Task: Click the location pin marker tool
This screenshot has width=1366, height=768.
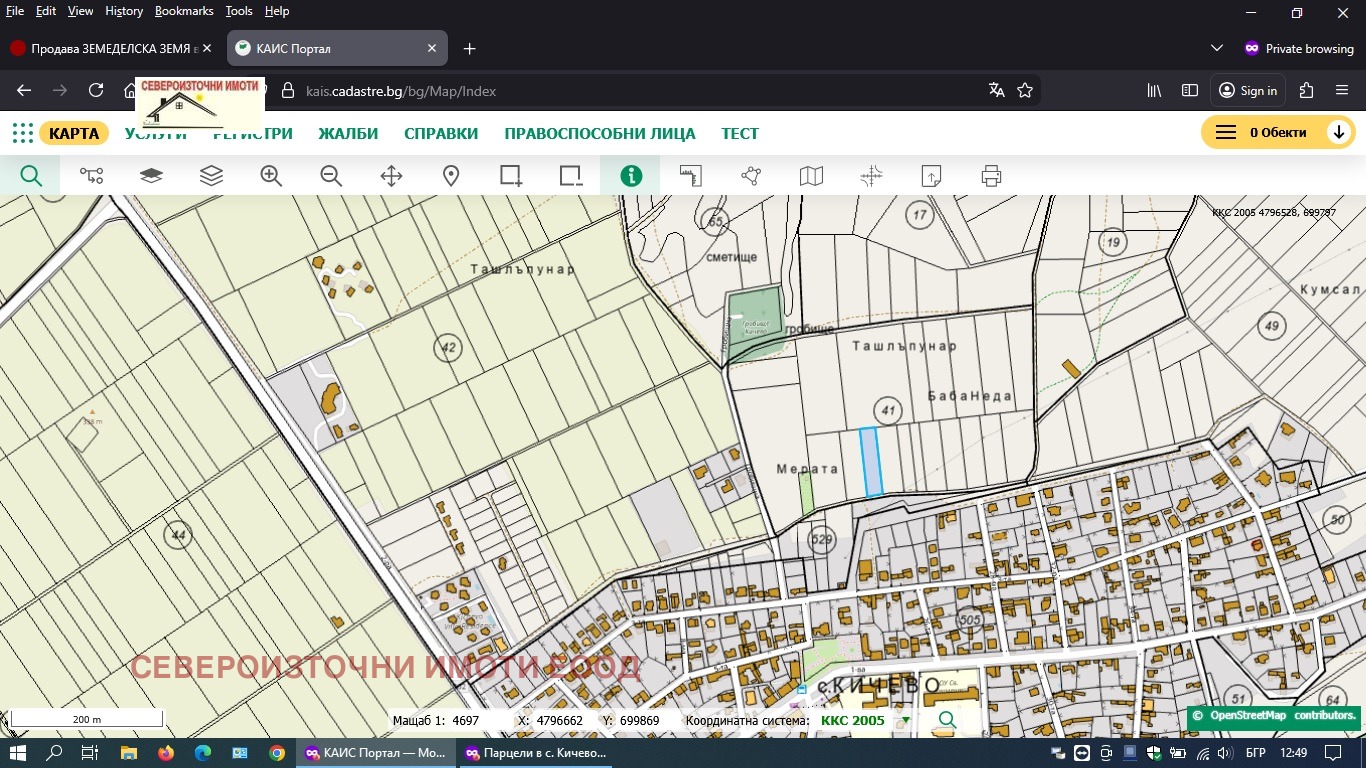Action: (x=451, y=176)
